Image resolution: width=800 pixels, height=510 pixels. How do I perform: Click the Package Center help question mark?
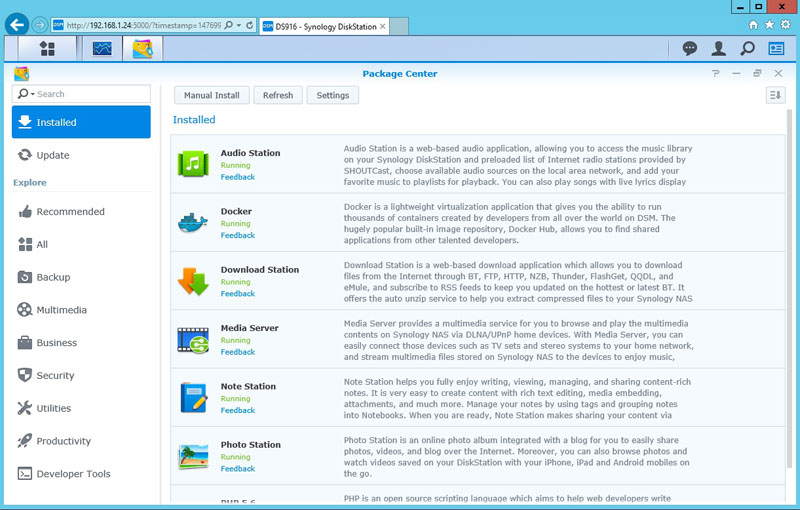click(x=716, y=73)
